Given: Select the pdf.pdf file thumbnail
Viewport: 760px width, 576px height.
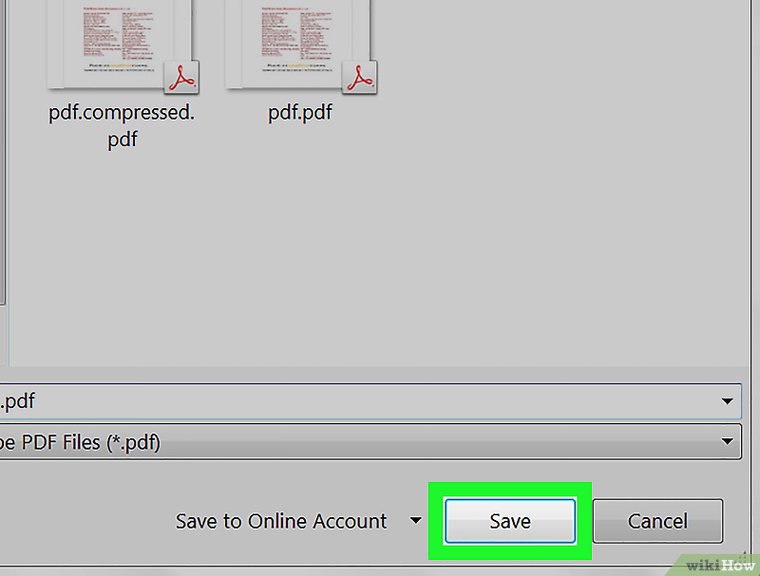Looking at the screenshot, I should 301,46.
